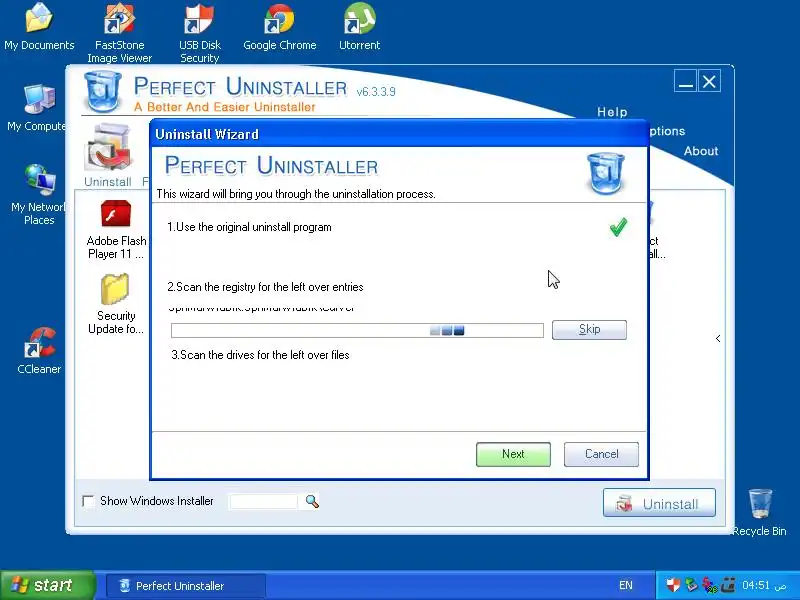Cancel the Uninstall Wizard
This screenshot has height=600, width=800.
tap(601, 454)
